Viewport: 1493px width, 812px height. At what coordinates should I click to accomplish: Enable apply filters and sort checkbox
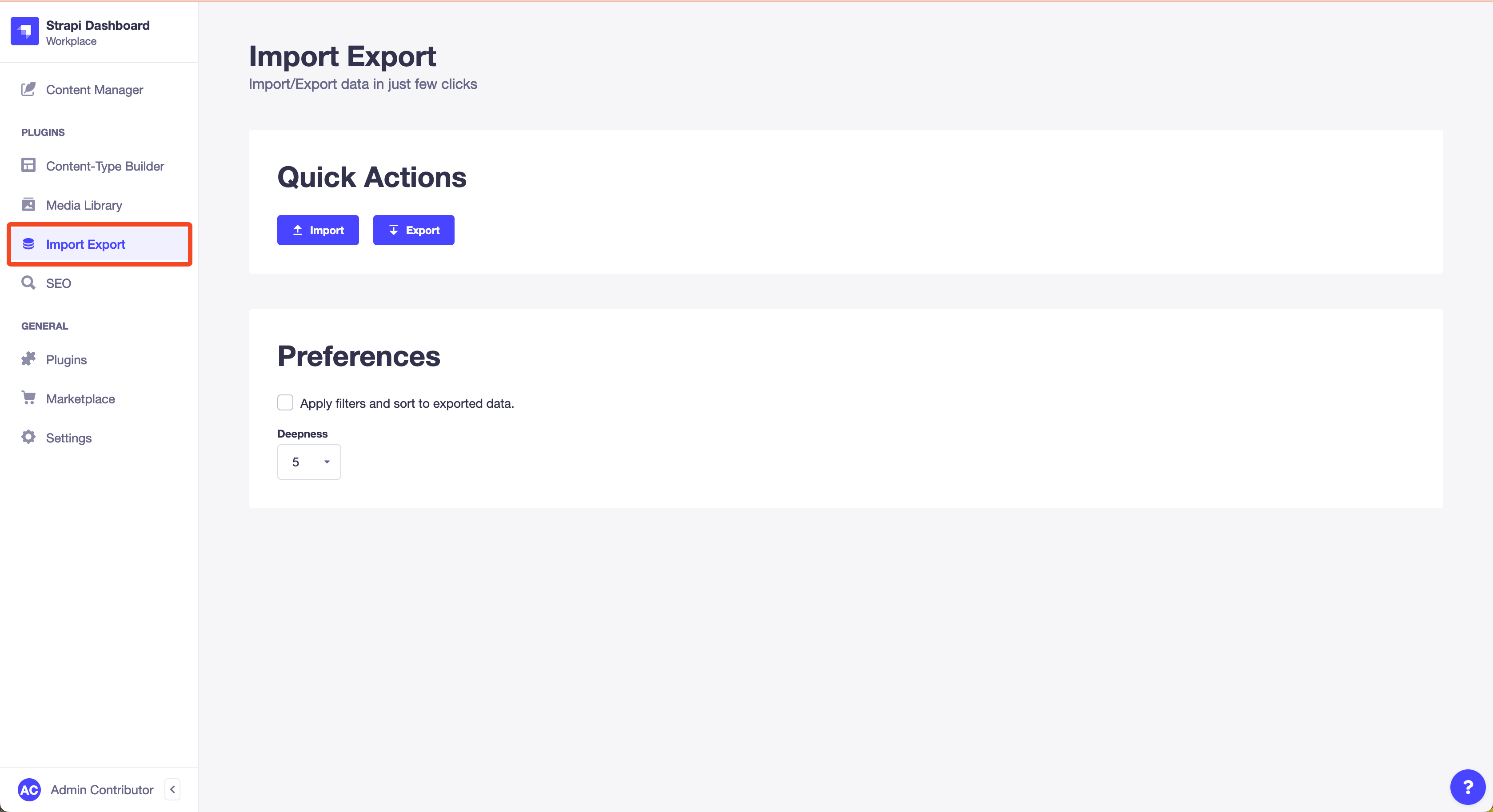click(x=285, y=403)
